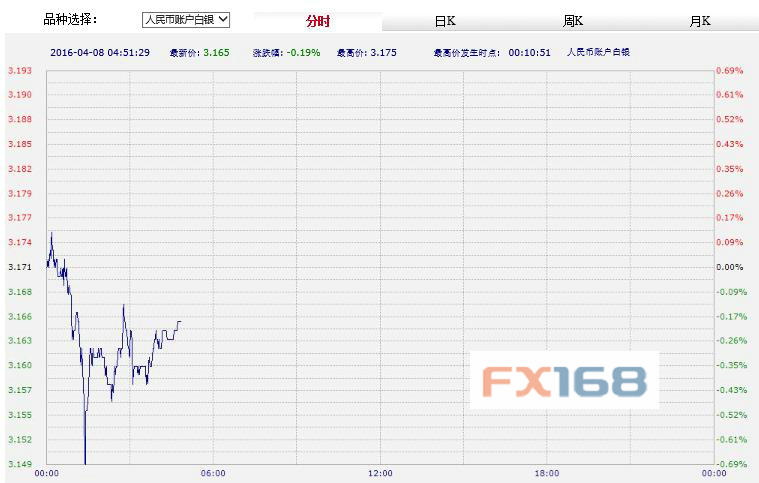This screenshot has height=483, width=759.
Task: Click the FX168 watermark logo
Action: [x=564, y=380]
